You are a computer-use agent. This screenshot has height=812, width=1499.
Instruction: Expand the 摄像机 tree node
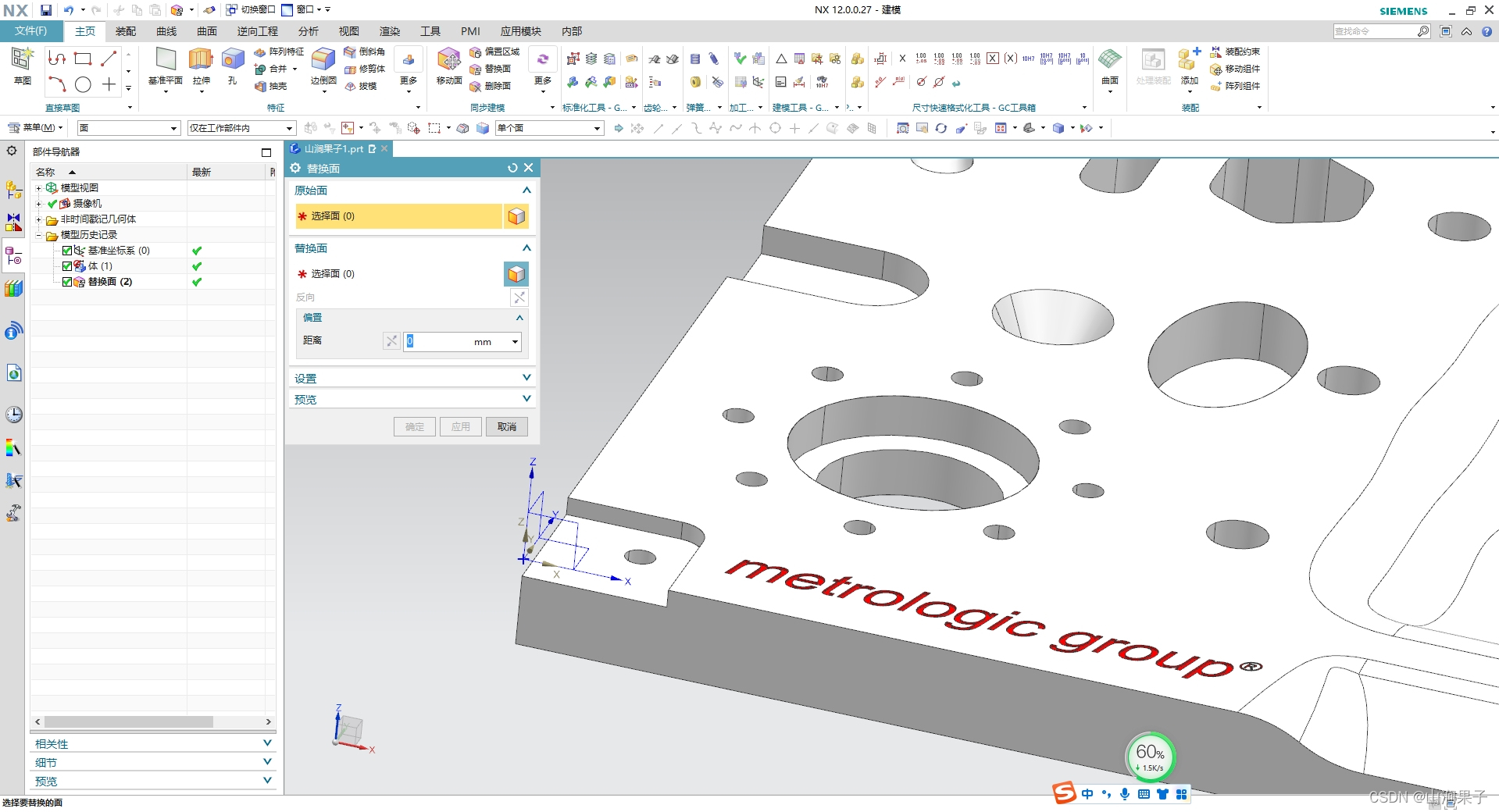[39, 204]
